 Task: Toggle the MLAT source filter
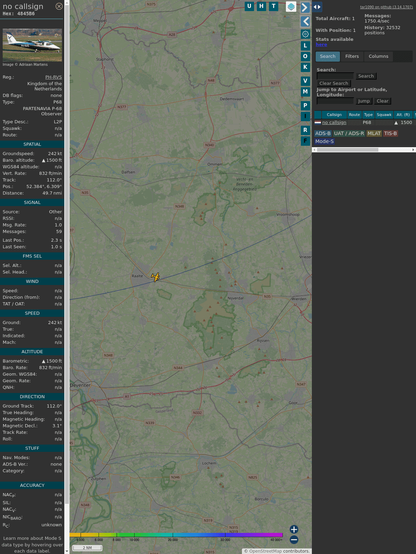pyautogui.click(x=374, y=133)
